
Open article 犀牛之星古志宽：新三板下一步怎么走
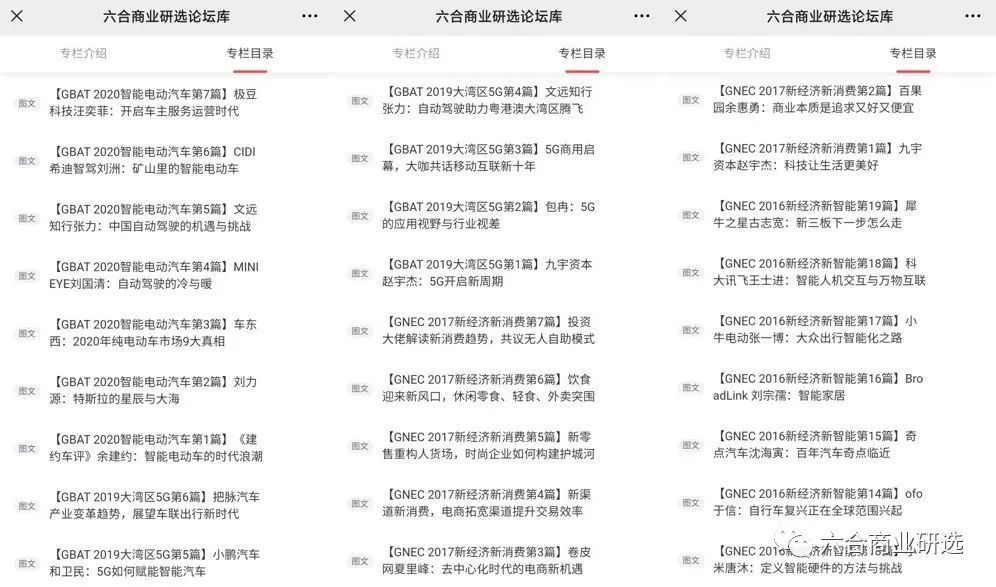[x=815, y=214]
